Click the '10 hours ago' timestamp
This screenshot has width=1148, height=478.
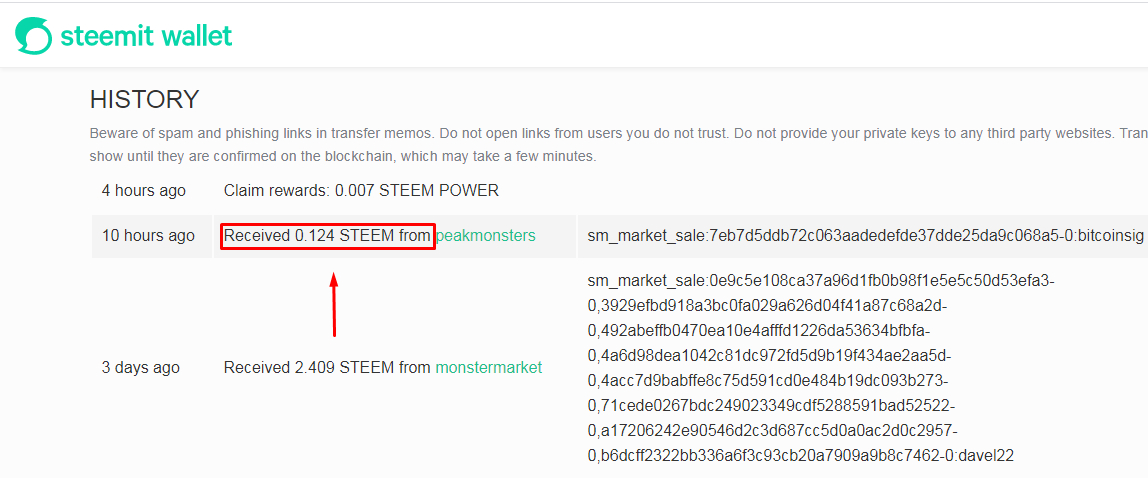tap(148, 236)
